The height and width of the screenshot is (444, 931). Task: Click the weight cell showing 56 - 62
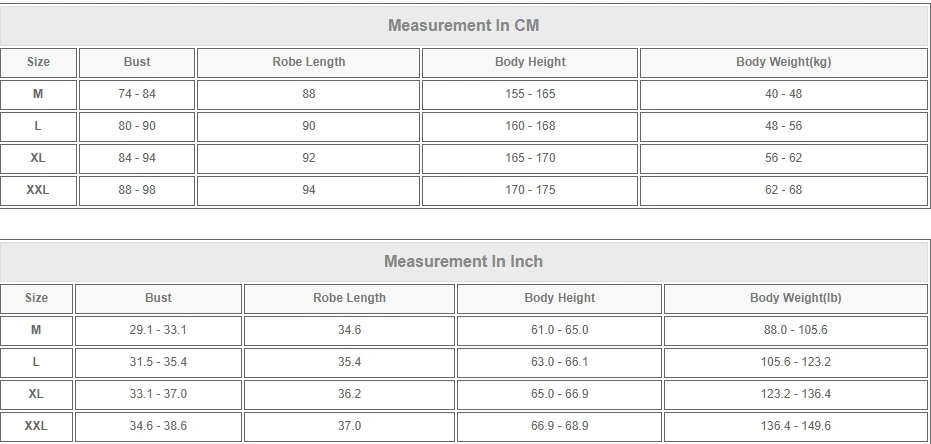[783, 158]
